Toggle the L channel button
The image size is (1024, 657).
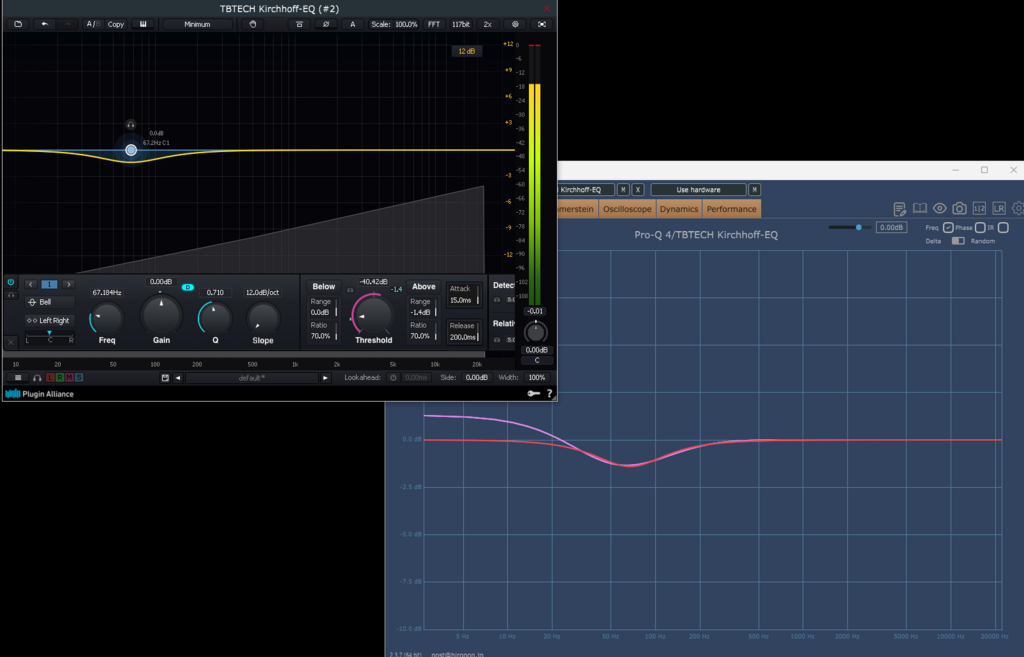click(50, 377)
